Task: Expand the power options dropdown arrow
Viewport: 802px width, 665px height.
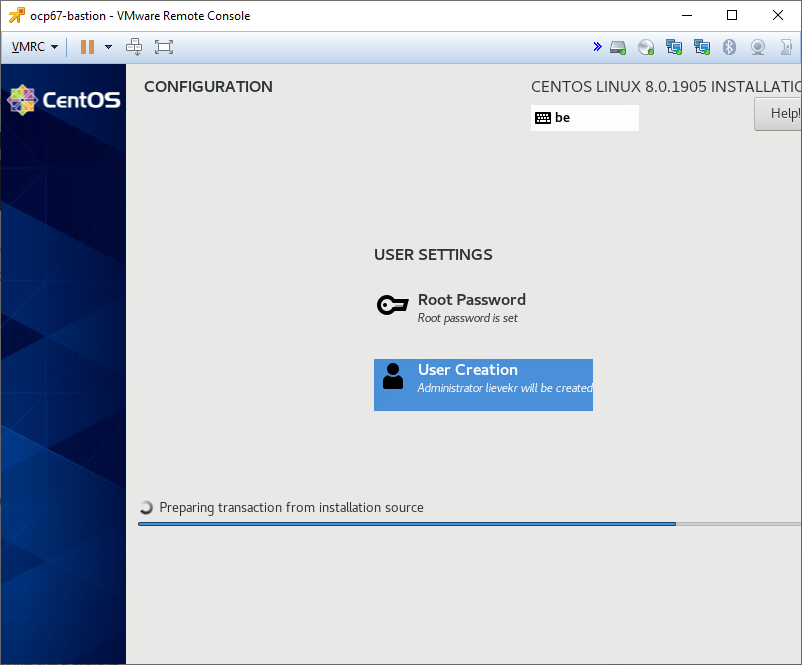Action: (x=108, y=47)
